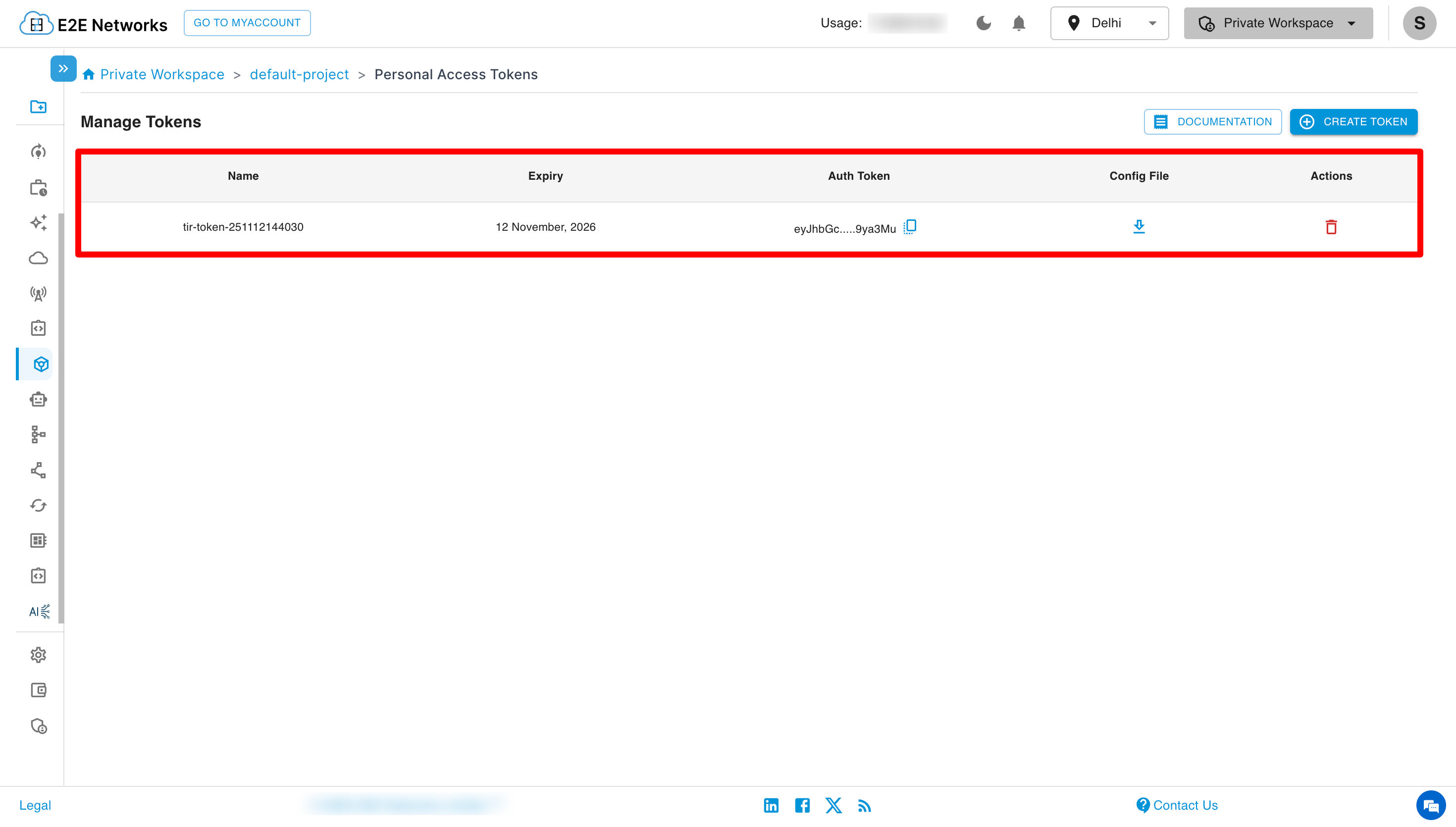
Task: Click Go To MyAccount button
Action: tap(247, 23)
